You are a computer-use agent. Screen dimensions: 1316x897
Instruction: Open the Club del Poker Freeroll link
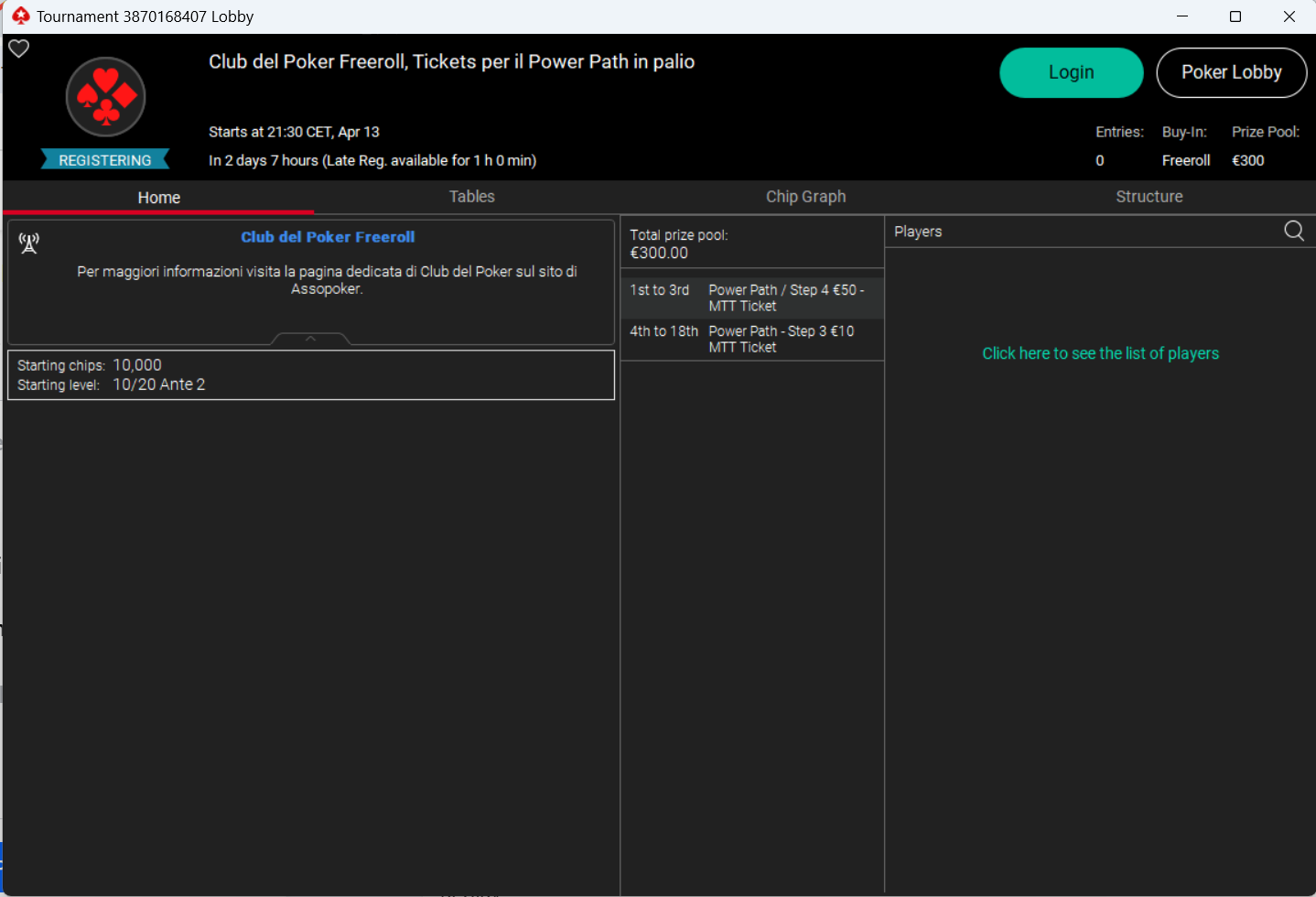(328, 237)
